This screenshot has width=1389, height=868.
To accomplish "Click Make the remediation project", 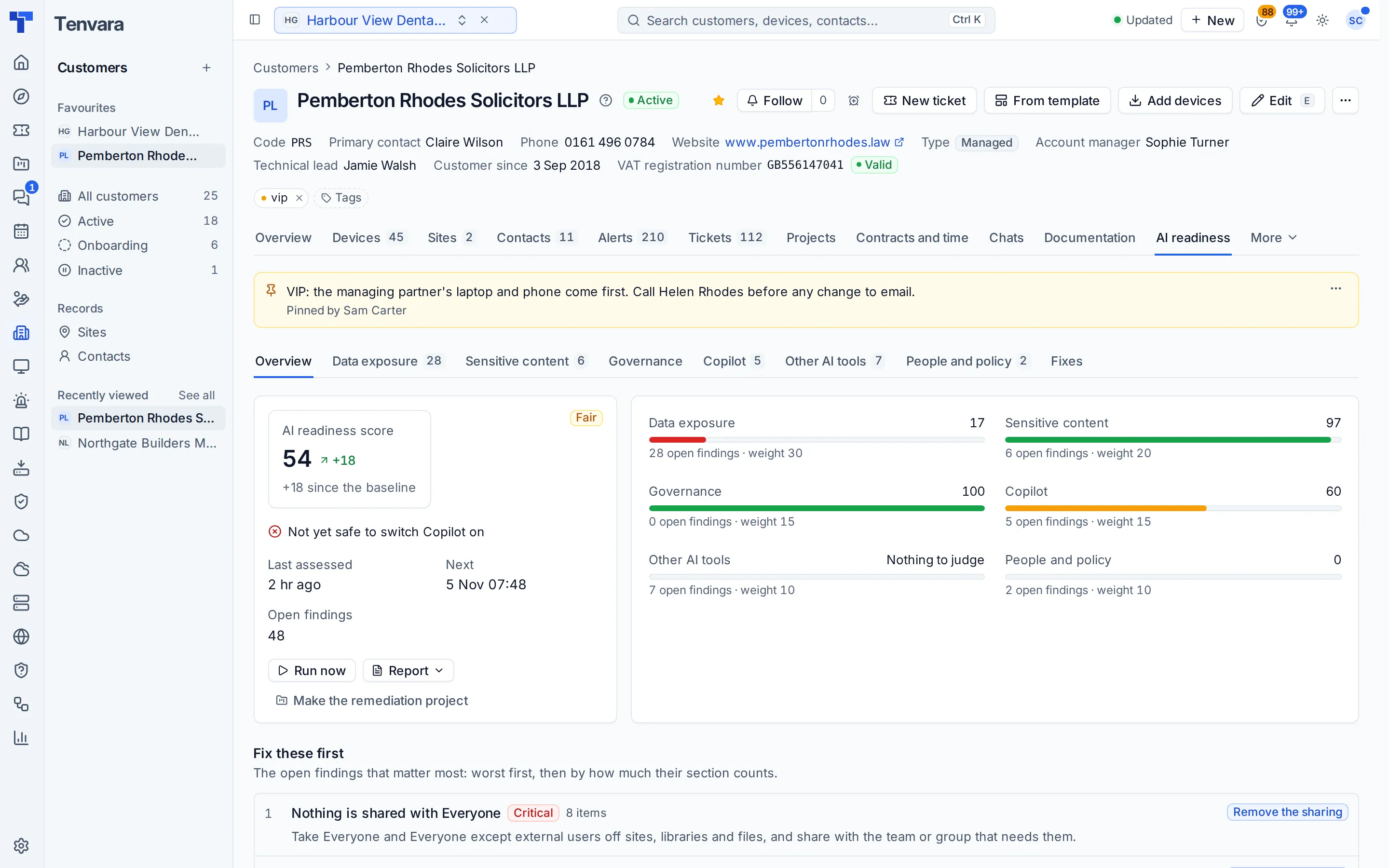I will tap(371, 700).
